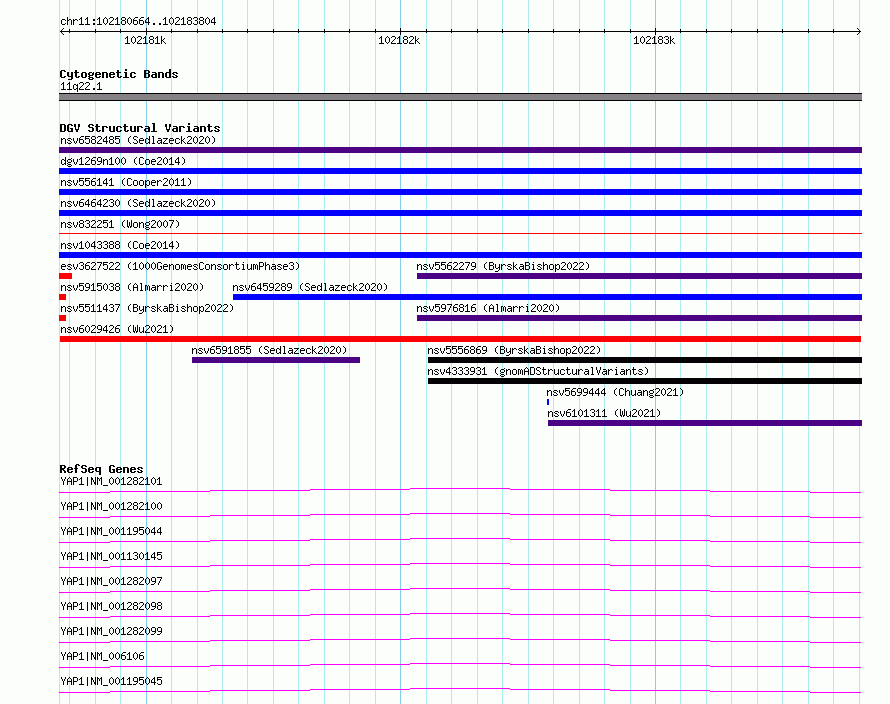The width and height of the screenshot is (890, 704).
Task: Click YAP1|NM_001282098 transcript label
Action: pyautogui.click(x=111, y=606)
